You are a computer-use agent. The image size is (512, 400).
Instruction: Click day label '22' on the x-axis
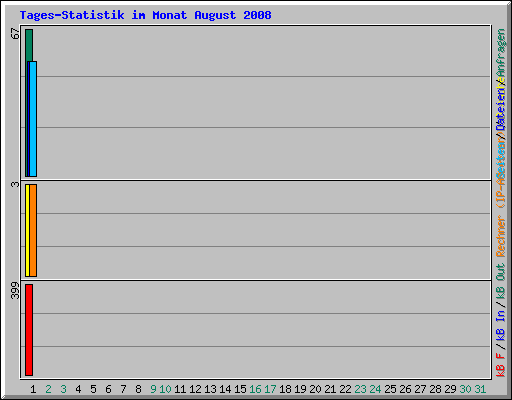pos(345,389)
